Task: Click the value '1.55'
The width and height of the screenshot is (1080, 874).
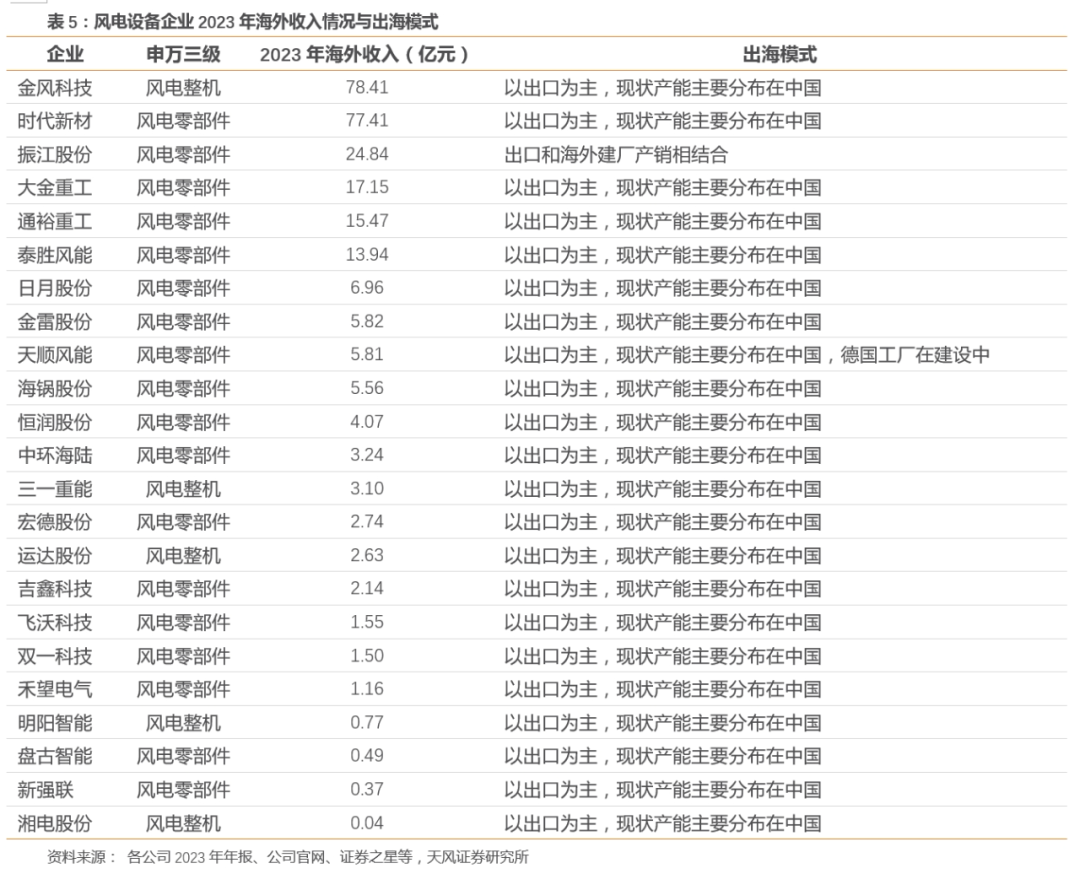Action: pyautogui.click(x=367, y=623)
